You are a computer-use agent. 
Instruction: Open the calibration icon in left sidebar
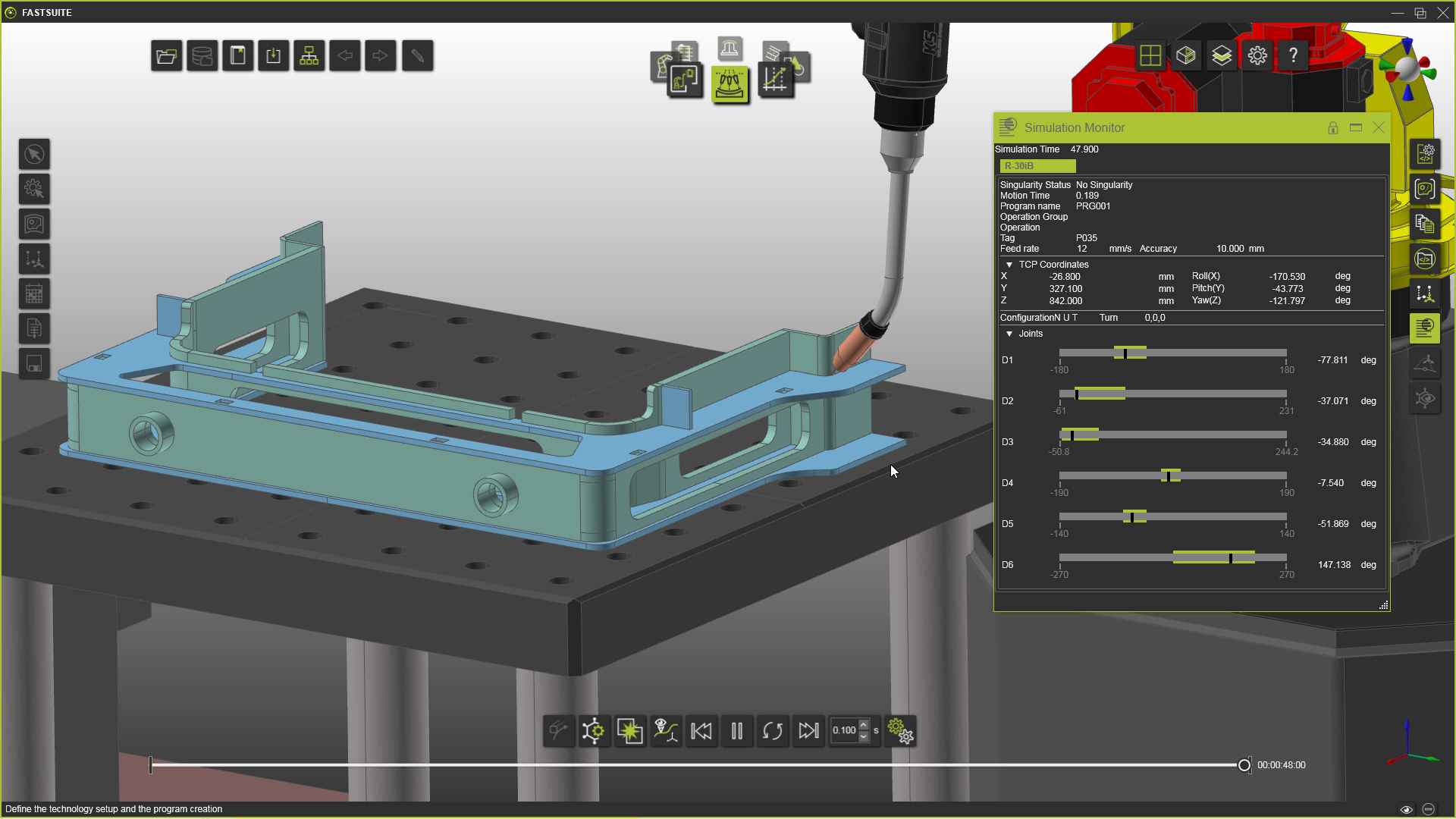(33, 259)
